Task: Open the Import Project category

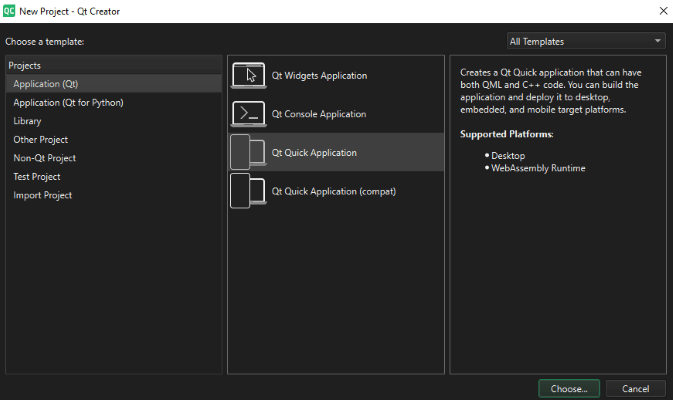Action: [x=42, y=195]
